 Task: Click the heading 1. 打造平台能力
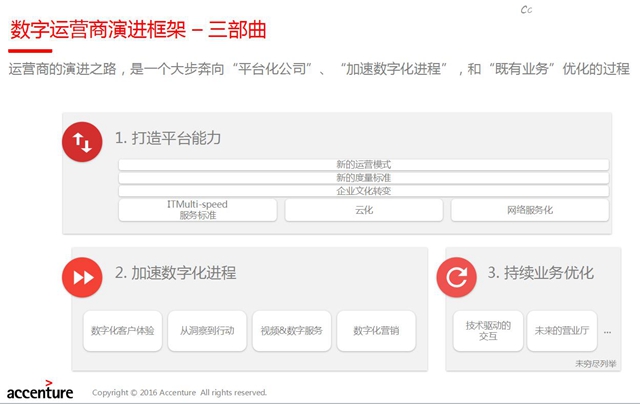pos(168,138)
